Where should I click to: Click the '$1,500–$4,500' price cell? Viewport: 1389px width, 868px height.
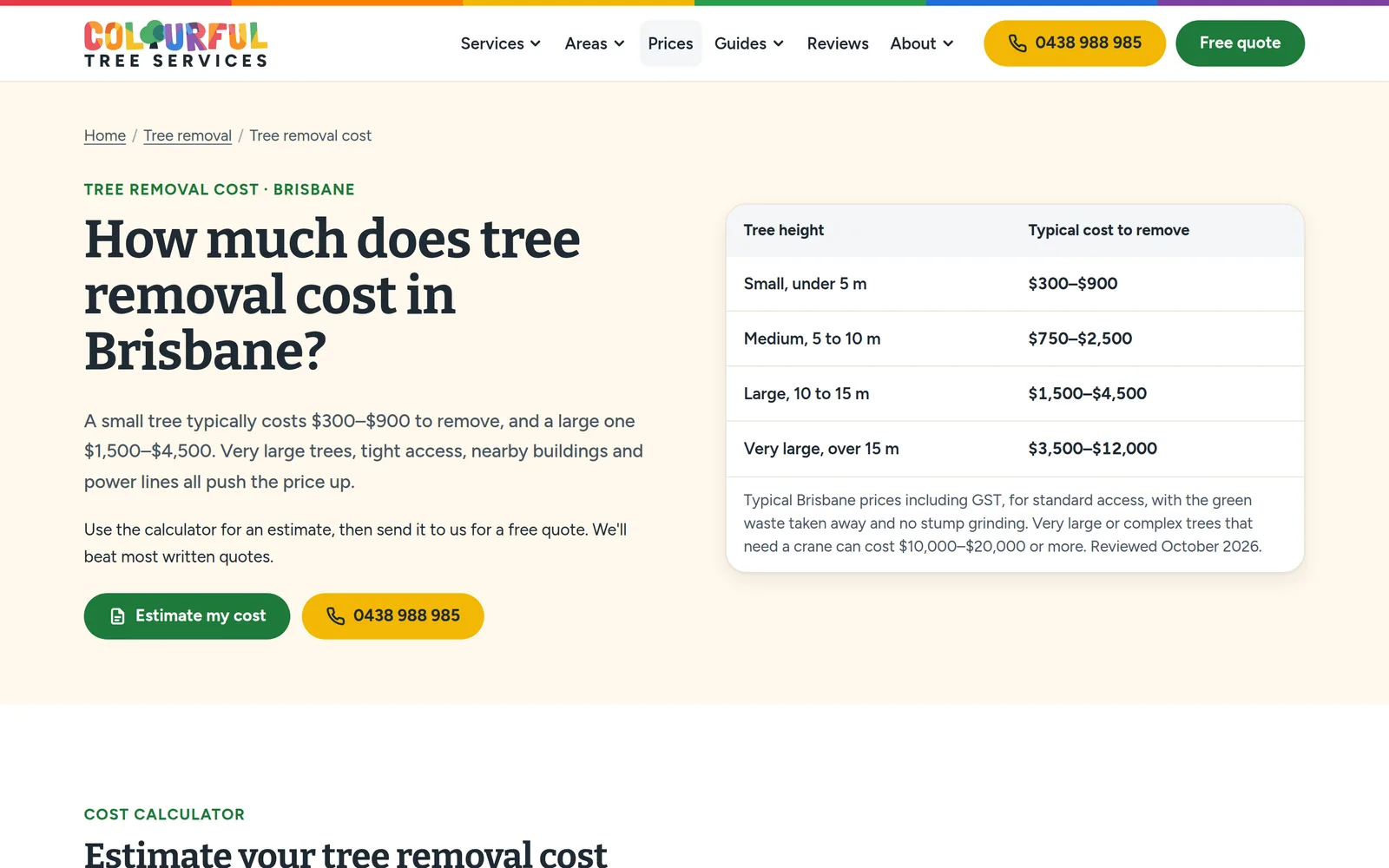pos(1088,394)
